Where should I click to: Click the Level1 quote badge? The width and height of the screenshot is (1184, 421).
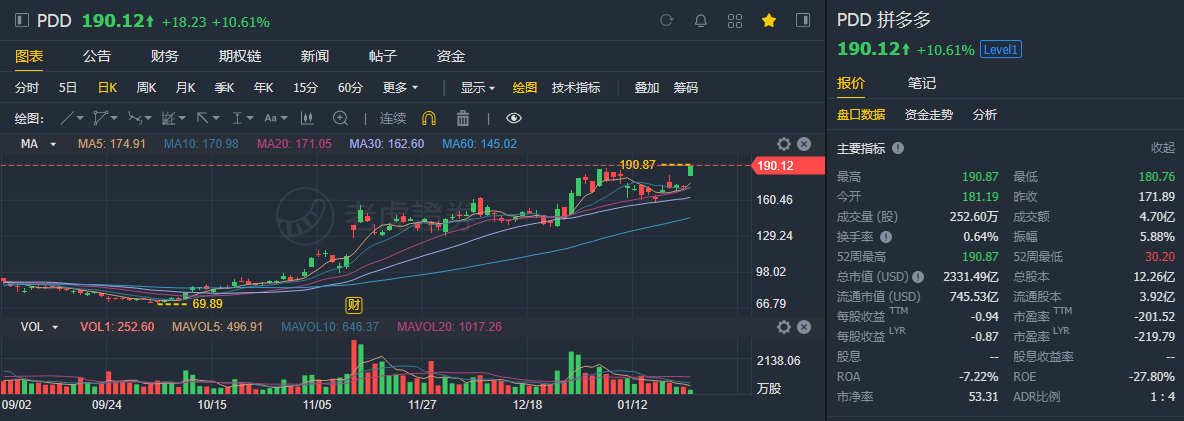(x=1001, y=50)
